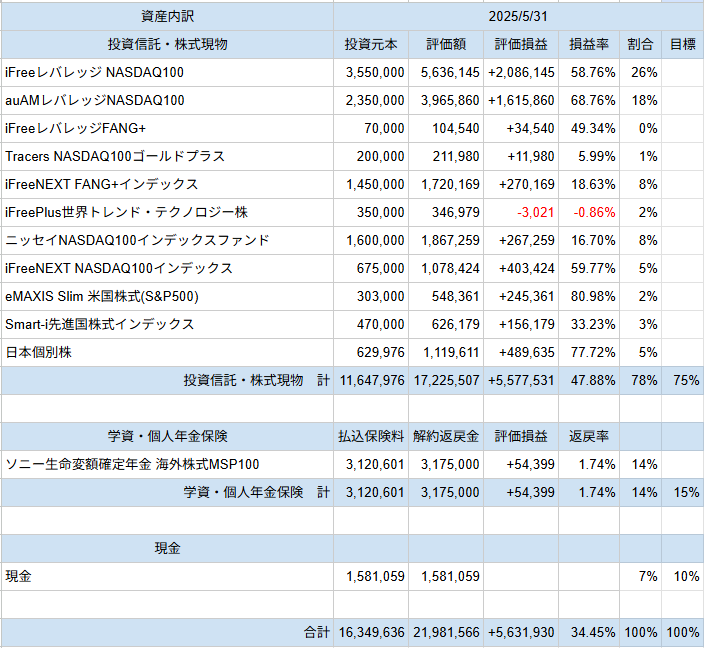This screenshot has height=648, width=704.
Task: Click the value +267,259
Action: point(521,240)
